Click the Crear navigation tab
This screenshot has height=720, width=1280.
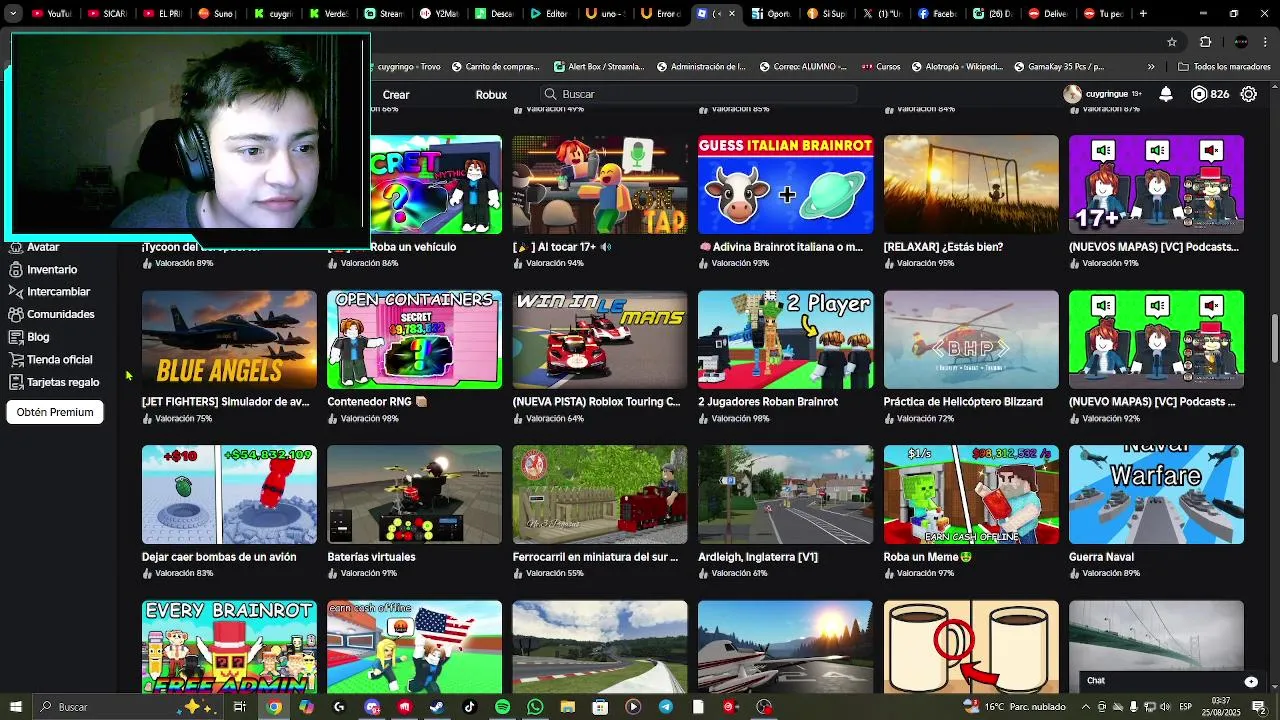point(396,94)
